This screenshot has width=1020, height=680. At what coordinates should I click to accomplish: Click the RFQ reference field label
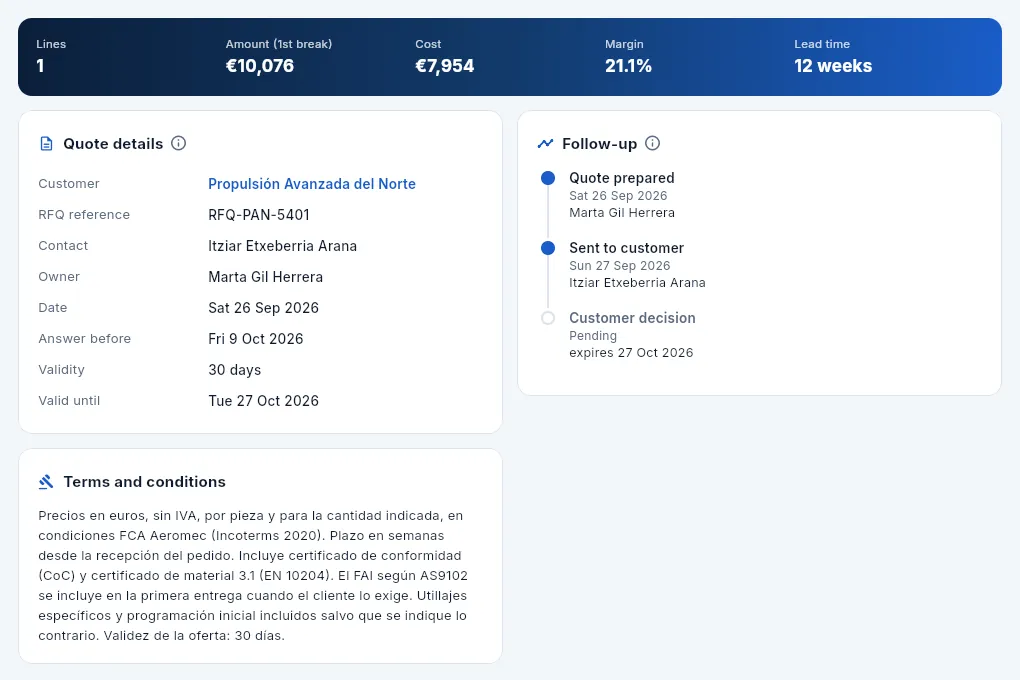pyautogui.click(x=84, y=215)
